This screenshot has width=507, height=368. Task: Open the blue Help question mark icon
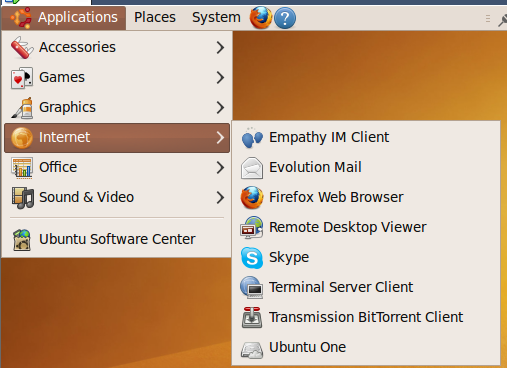coord(285,18)
